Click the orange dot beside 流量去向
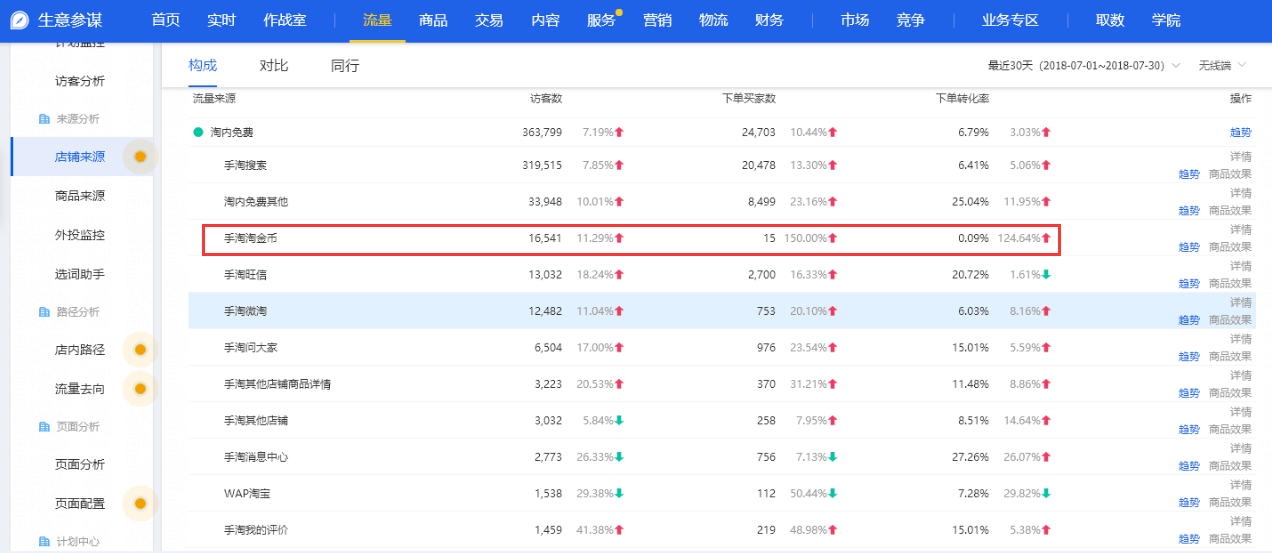 click(141, 388)
